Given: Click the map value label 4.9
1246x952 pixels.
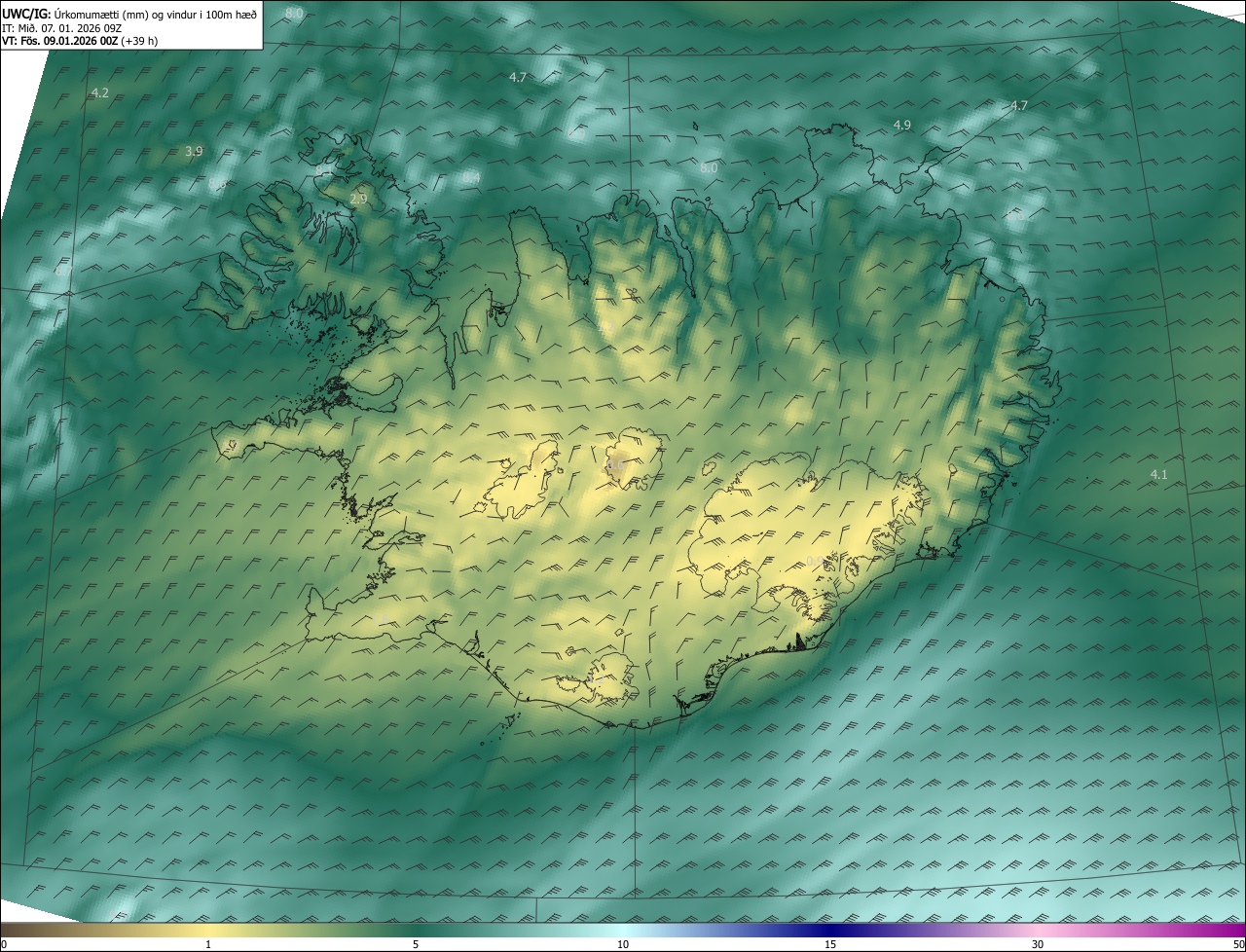Looking at the screenshot, I should (x=901, y=125).
